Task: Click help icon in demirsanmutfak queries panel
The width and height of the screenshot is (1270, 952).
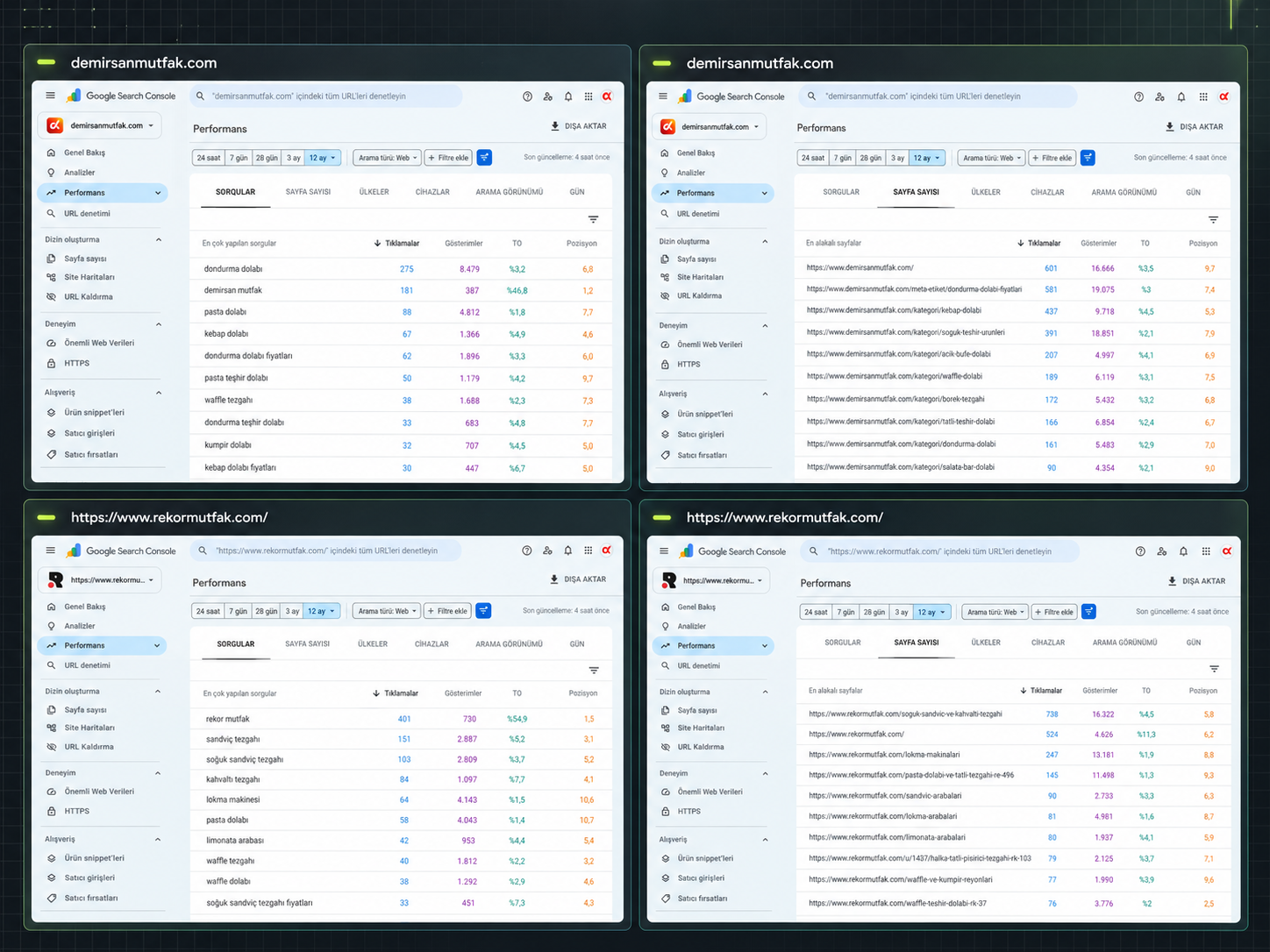Action: point(527,96)
